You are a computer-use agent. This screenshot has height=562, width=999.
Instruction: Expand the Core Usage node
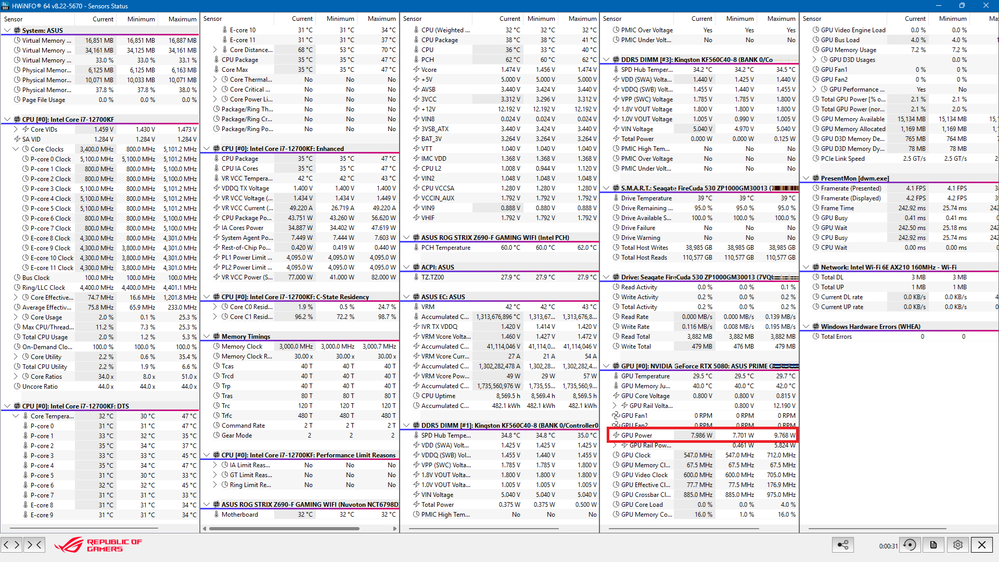[17, 317]
